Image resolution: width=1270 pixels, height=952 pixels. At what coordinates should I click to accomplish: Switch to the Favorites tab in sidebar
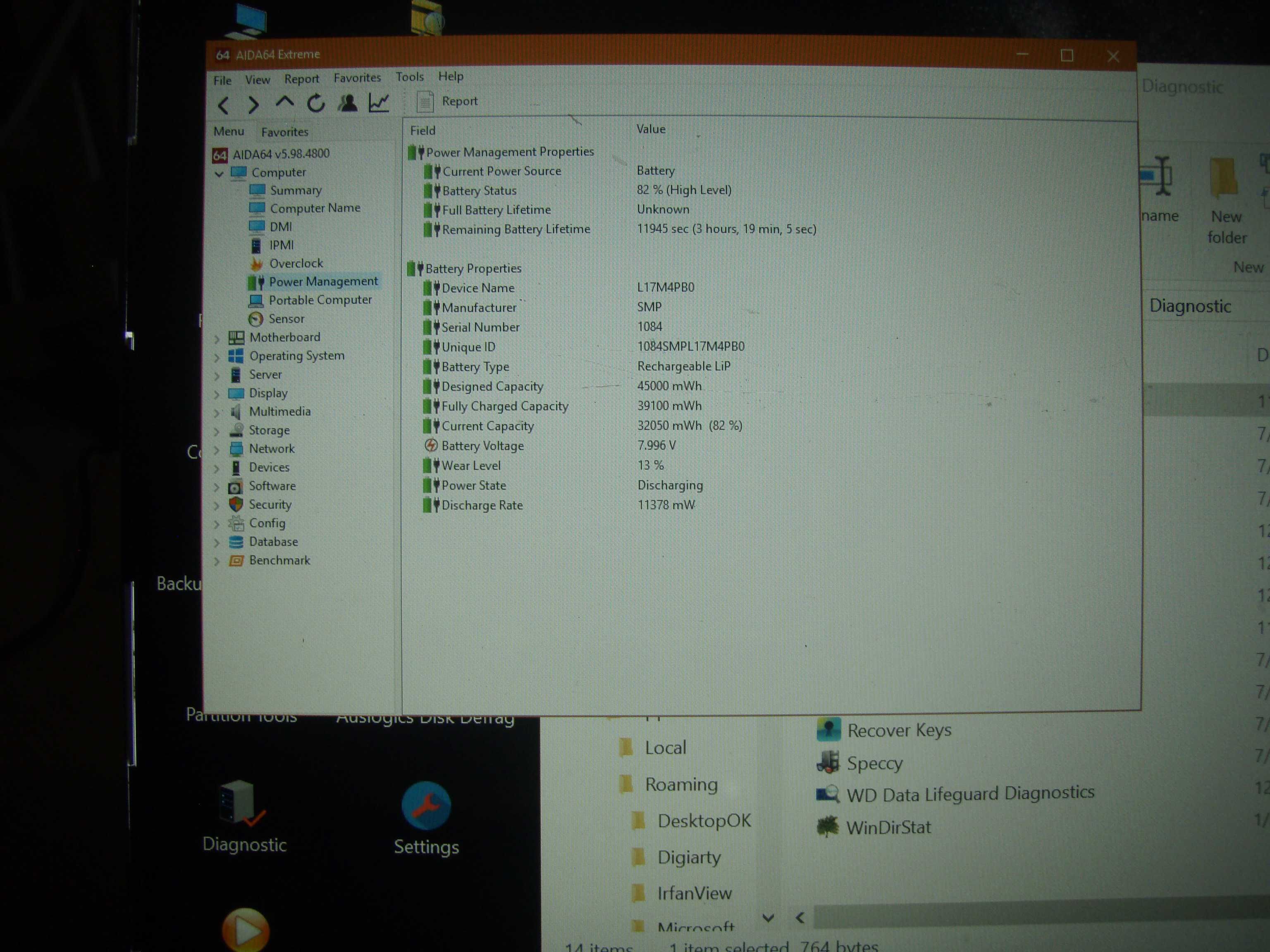coord(285,132)
